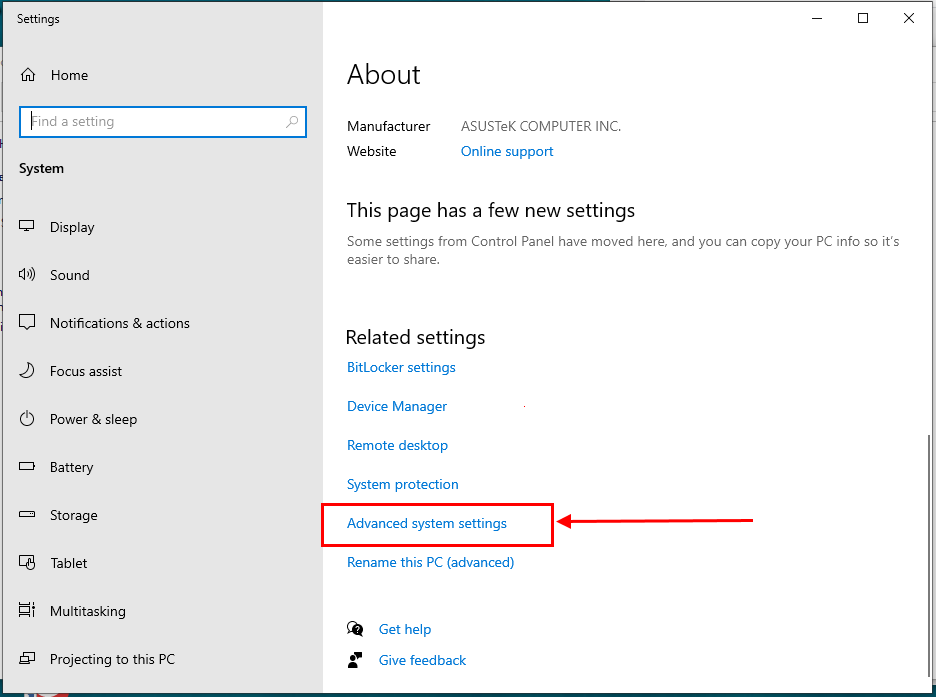Image resolution: width=936 pixels, height=697 pixels.
Task: Open the Online support link
Action: click(507, 152)
